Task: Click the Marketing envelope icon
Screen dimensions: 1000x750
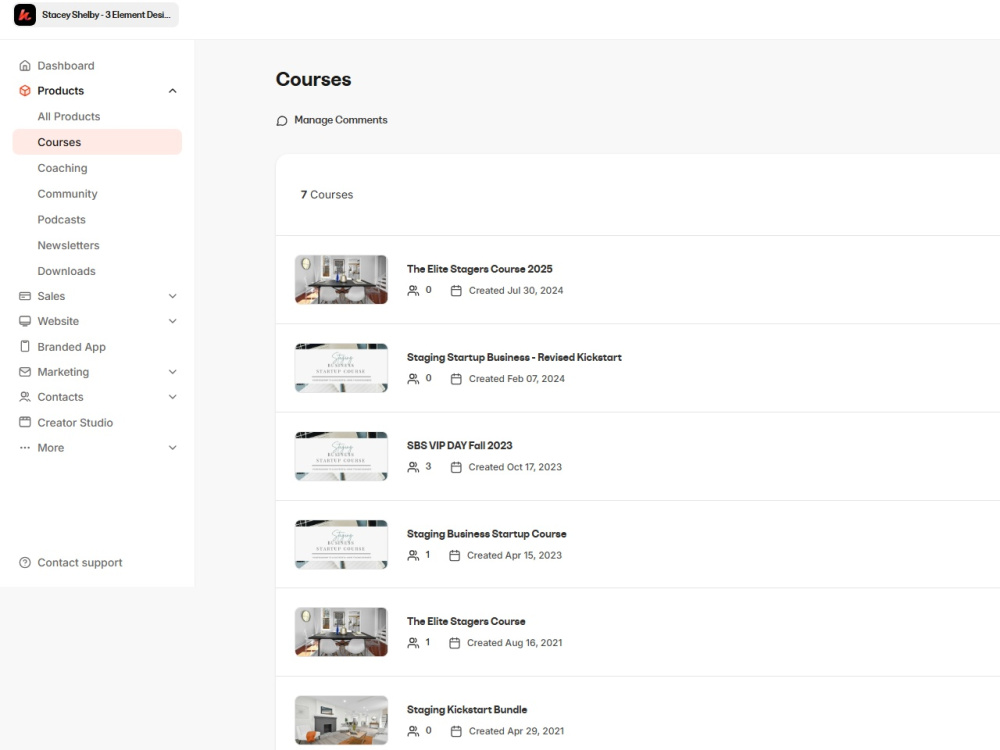Action: tap(25, 372)
